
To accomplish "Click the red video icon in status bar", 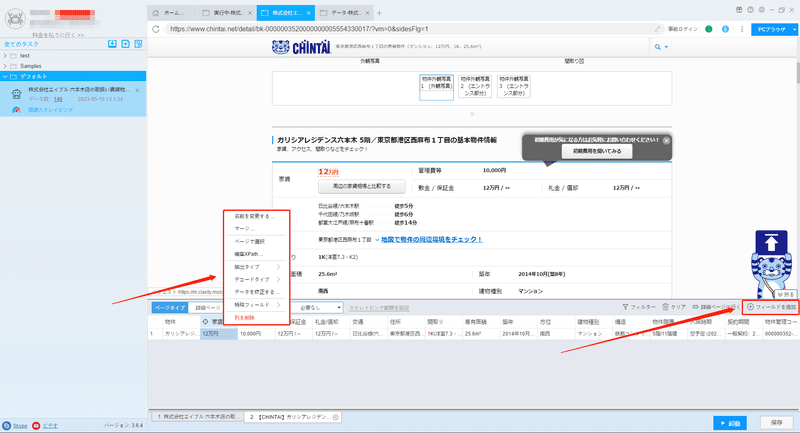I will [36, 425].
